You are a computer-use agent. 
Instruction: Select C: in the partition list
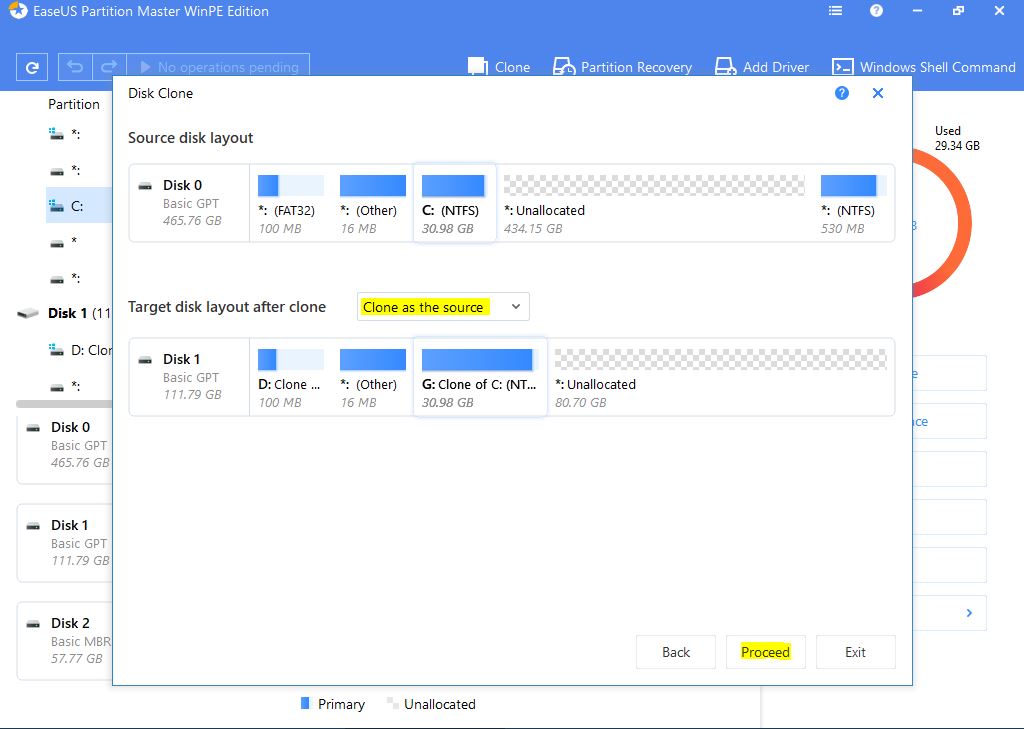point(77,206)
